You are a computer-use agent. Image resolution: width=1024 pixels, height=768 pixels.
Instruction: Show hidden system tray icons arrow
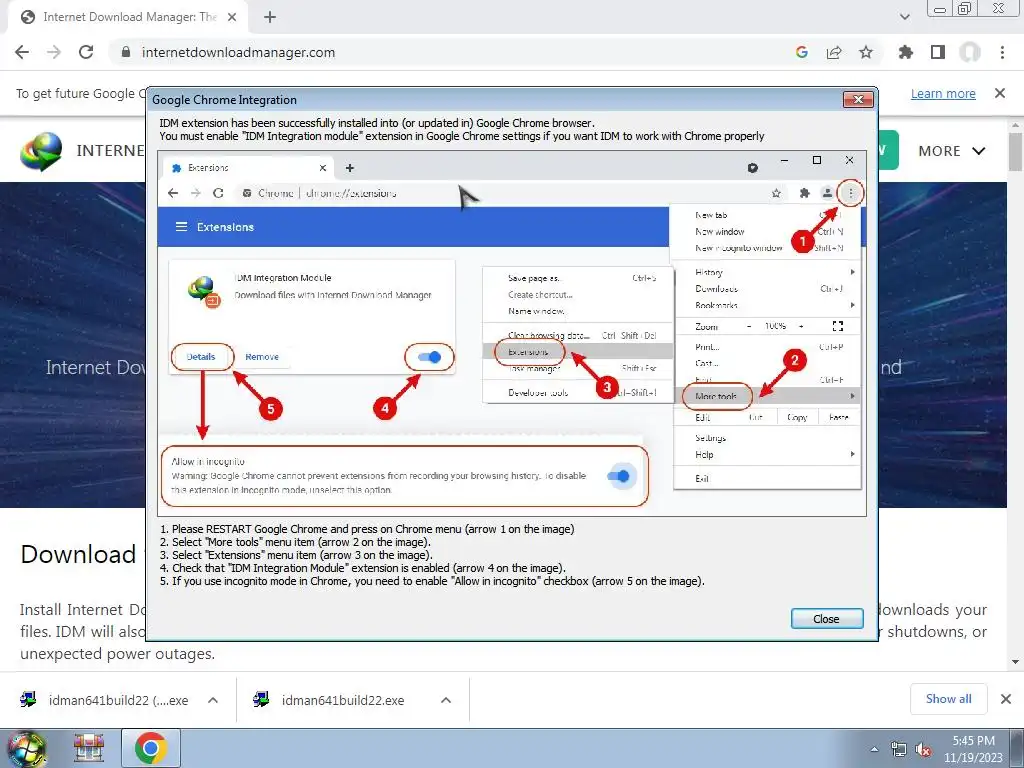coord(874,749)
